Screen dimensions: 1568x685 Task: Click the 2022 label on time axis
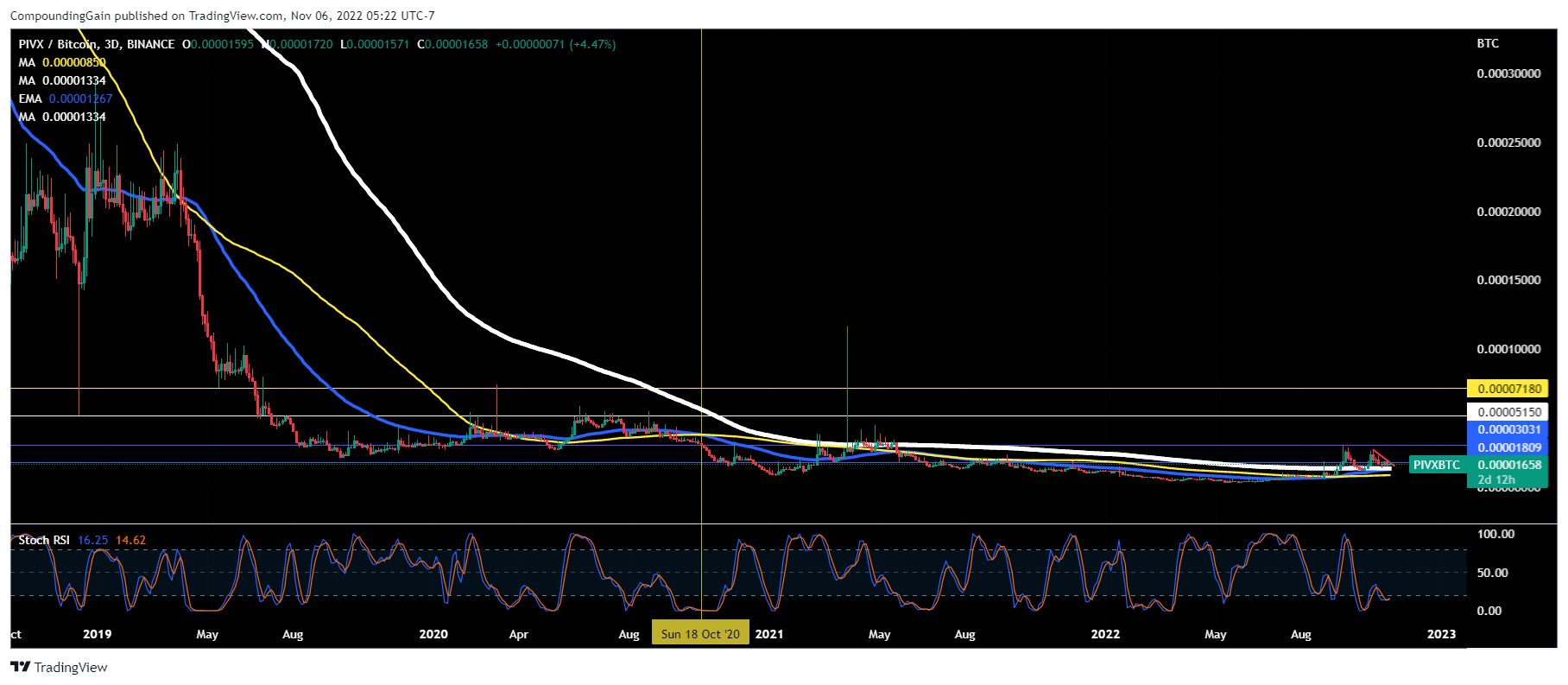(x=1105, y=634)
